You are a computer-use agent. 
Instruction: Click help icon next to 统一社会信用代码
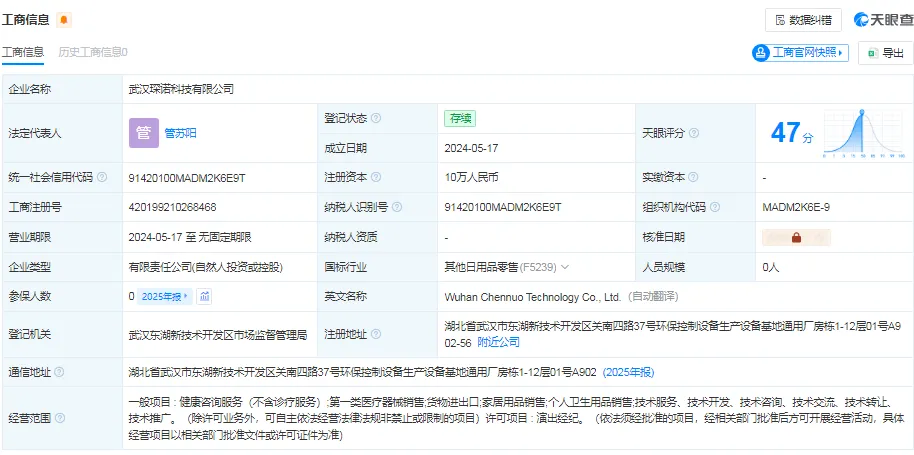102,177
